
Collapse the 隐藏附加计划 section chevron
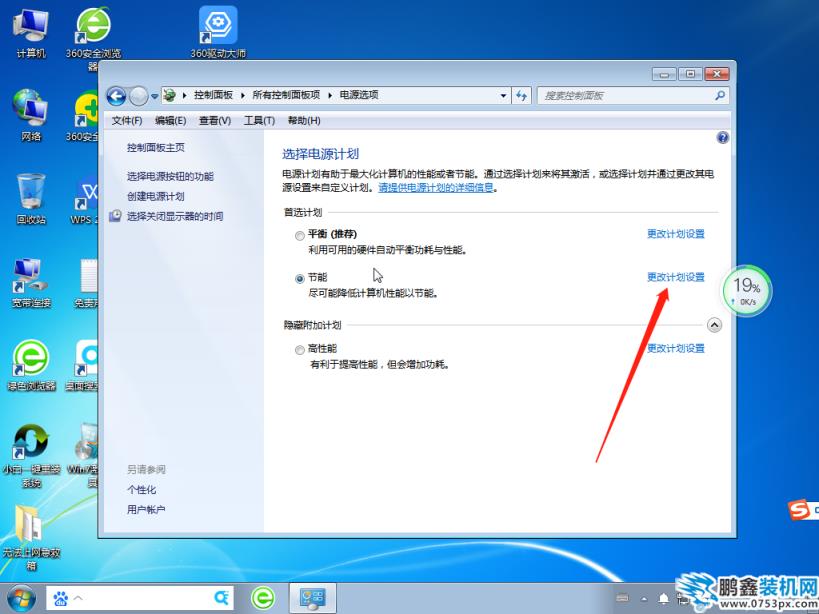(x=714, y=325)
